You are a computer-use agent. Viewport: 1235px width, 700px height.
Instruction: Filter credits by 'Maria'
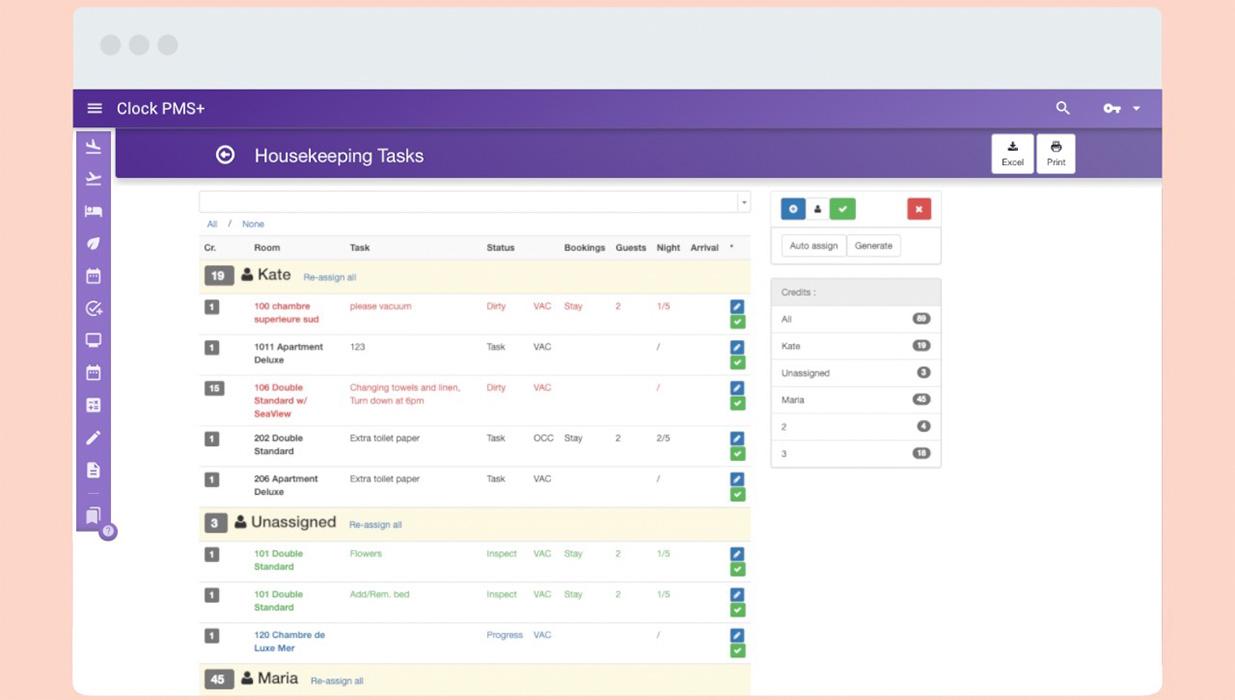pos(856,400)
